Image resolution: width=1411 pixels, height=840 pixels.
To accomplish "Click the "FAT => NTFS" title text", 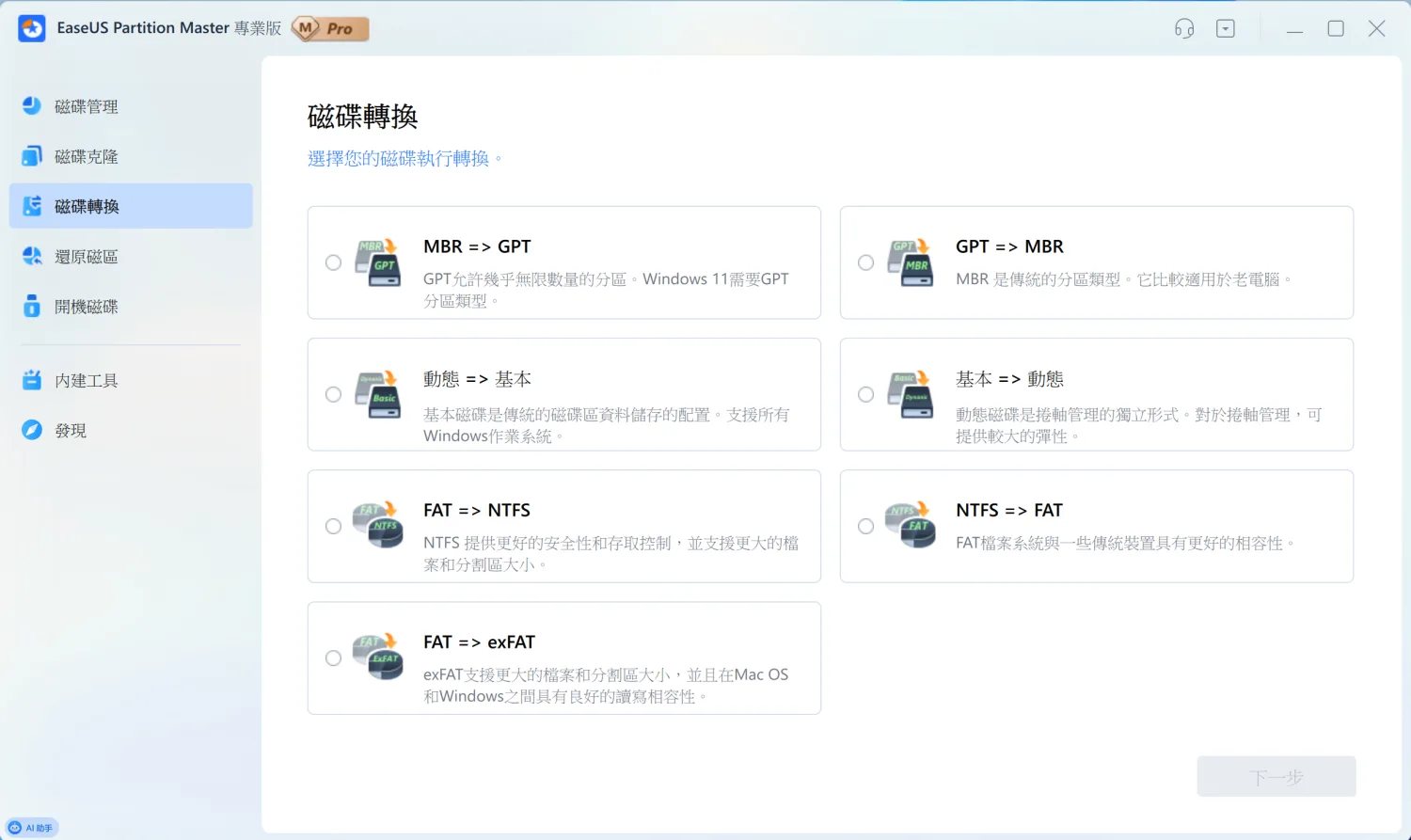I will [x=477, y=510].
